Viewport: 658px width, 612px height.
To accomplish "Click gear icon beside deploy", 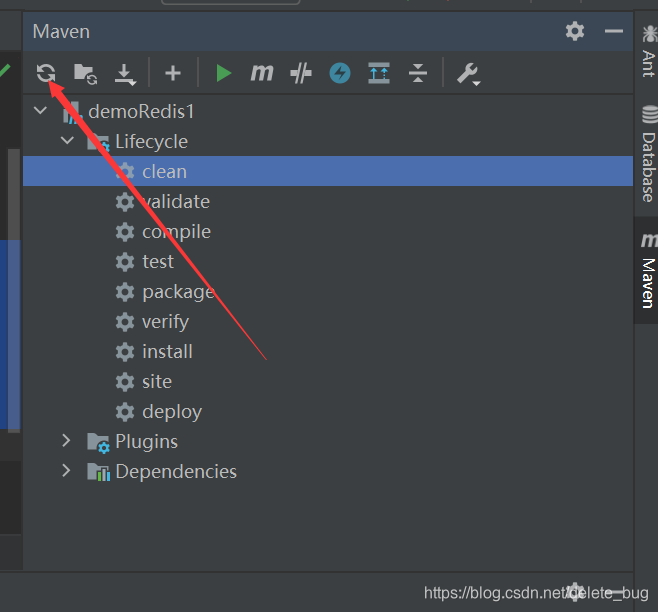I will pos(125,412).
